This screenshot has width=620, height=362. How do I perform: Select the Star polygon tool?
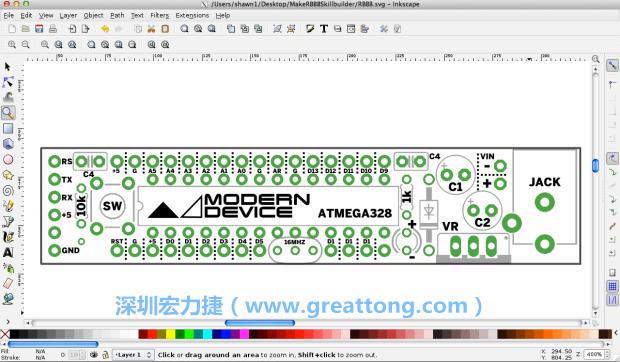[x=8, y=175]
